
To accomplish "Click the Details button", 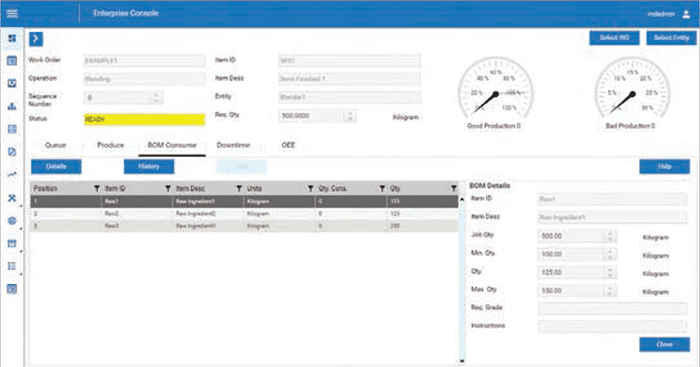I will [56, 167].
